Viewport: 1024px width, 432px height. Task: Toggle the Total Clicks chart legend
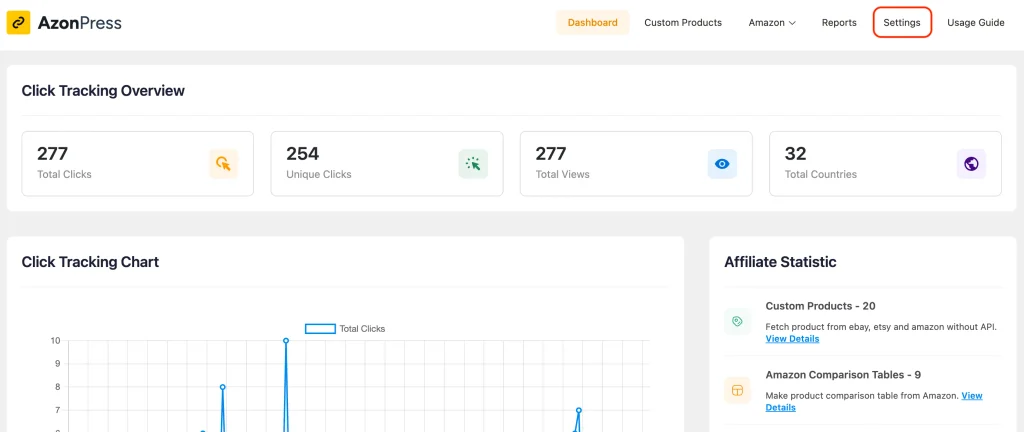[x=345, y=329]
